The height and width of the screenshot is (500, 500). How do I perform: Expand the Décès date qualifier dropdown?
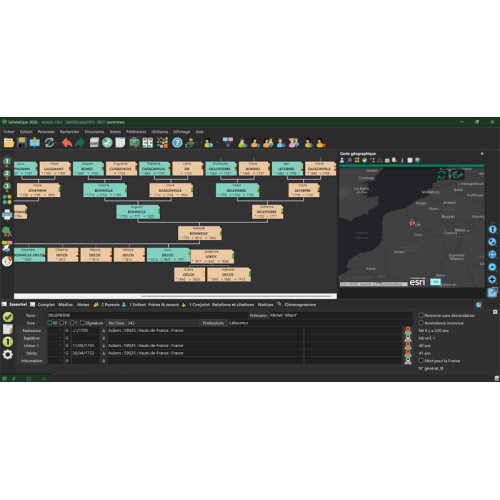coord(55,353)
